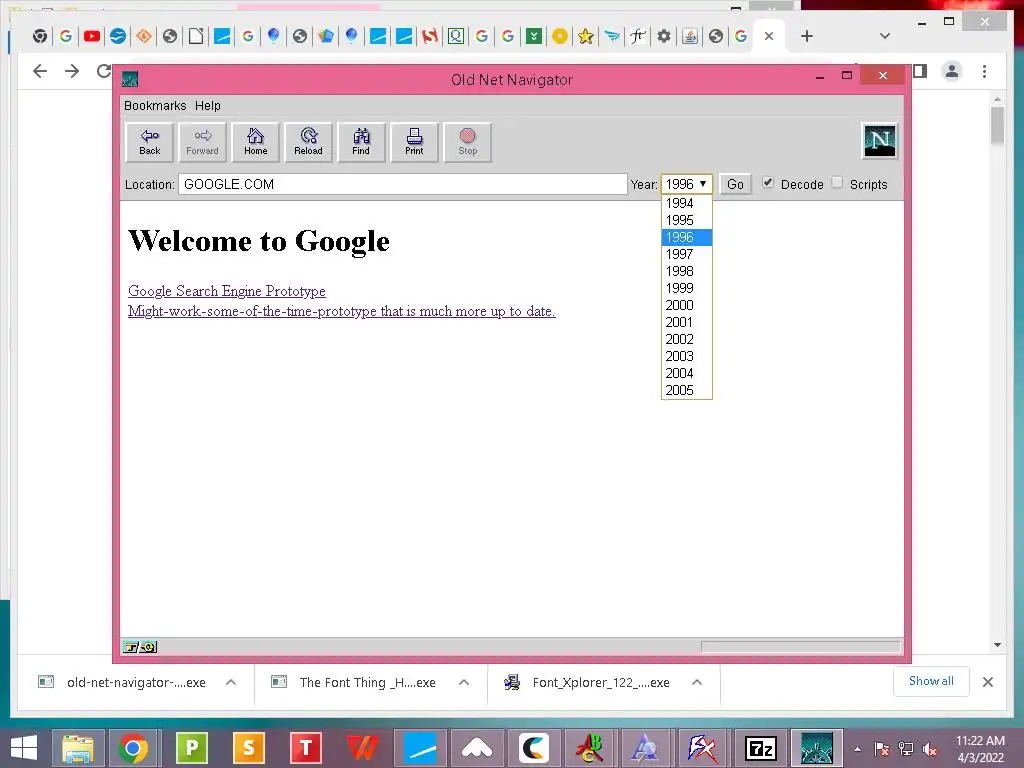Launch 7-Zip from the taskbar
This screenshot has height=768, width=1024.
(761, 748)
